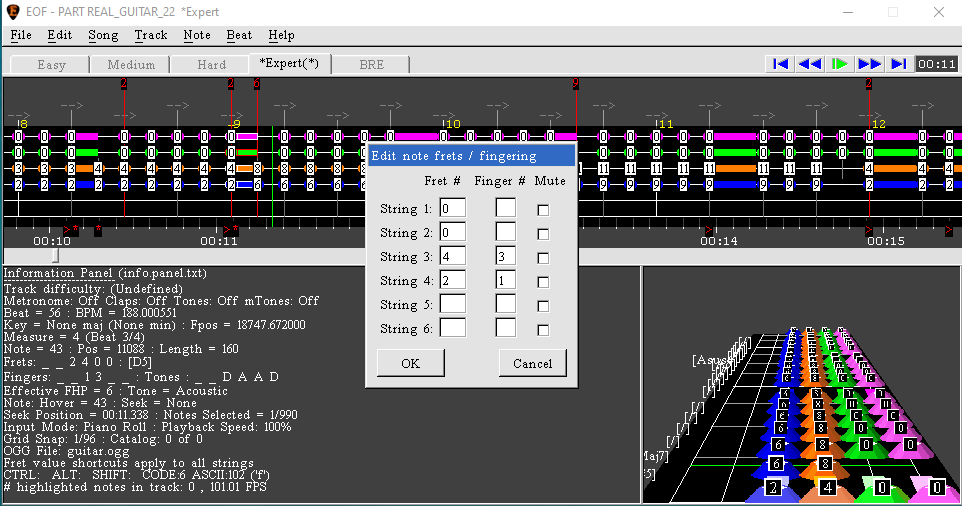The image size is (962, 506).
Task: Tick the Mute checkbox for String 1
Action: click(x=543, y=209)
